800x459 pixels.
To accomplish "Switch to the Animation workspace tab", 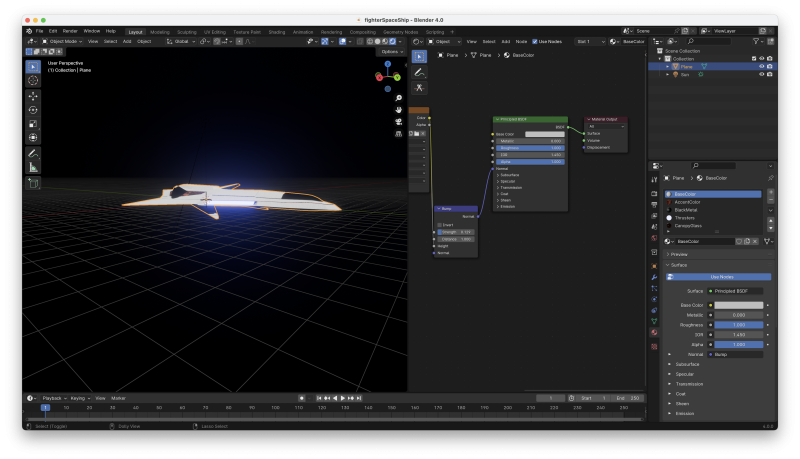I will coord(303,32).
